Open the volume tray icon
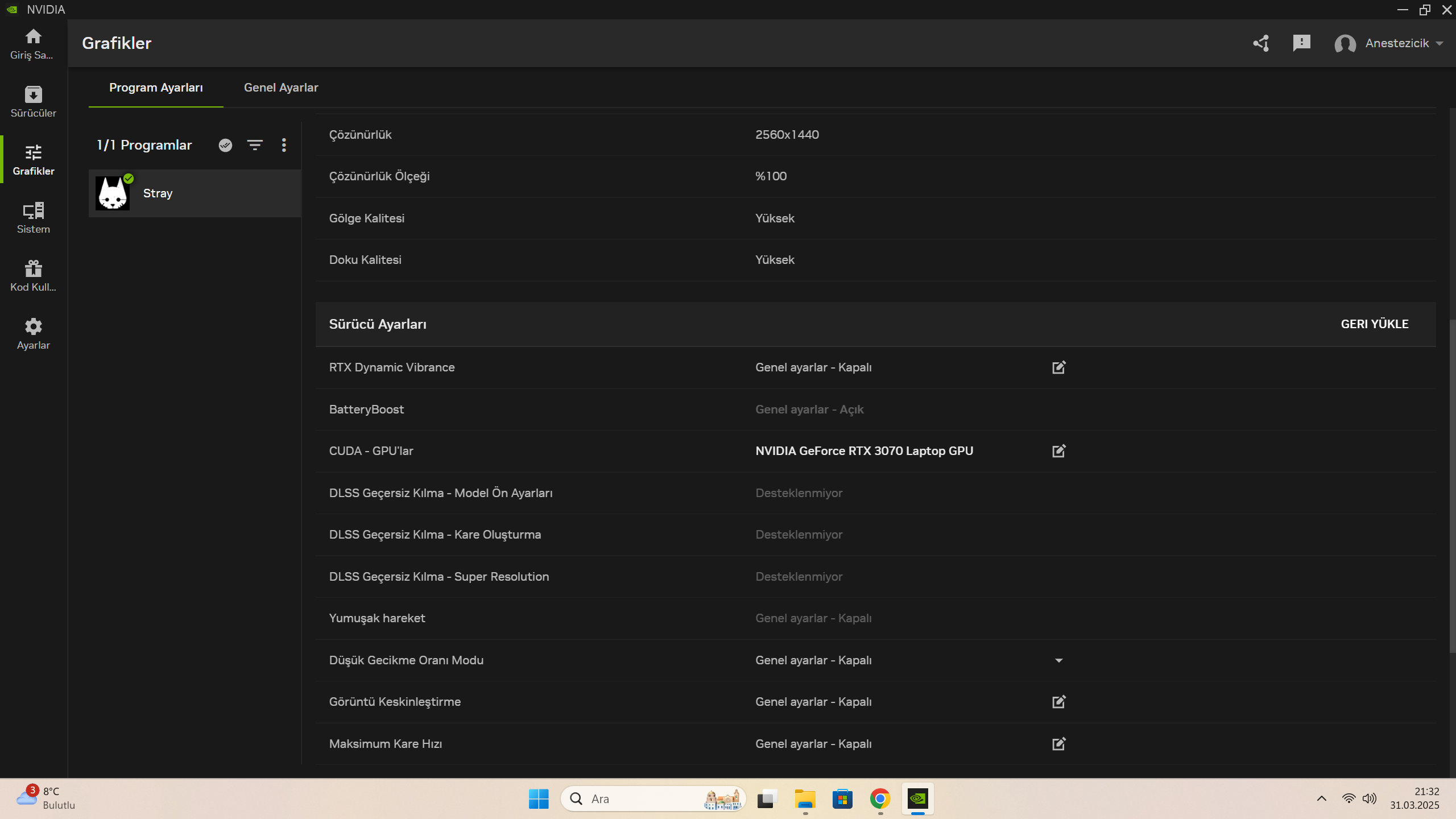The width and height of the screenshot is (1456, 819). [x=1369, y=799]
